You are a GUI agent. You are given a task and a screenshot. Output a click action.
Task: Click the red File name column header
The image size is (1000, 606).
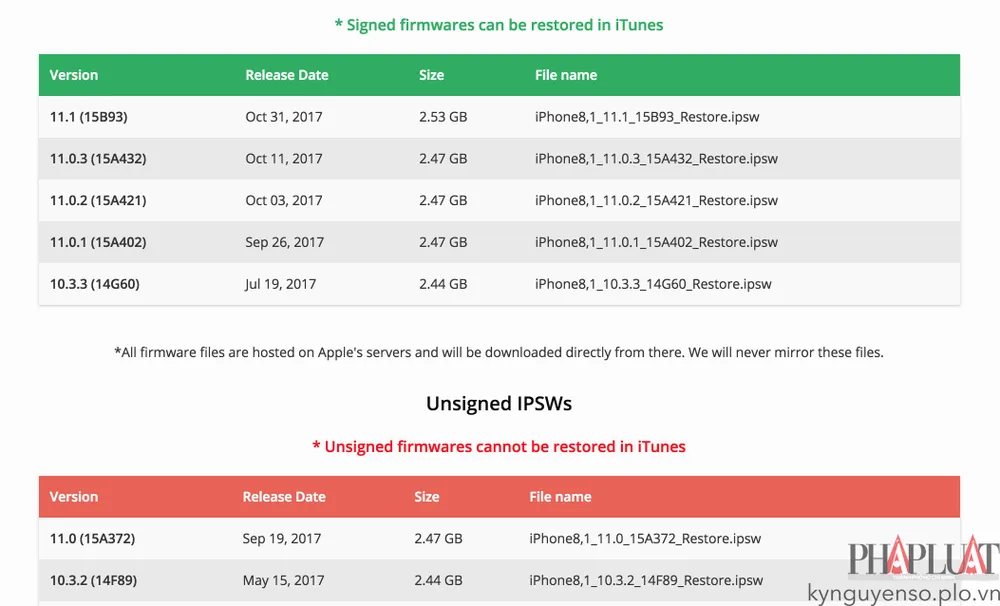[x=560, y=496]
